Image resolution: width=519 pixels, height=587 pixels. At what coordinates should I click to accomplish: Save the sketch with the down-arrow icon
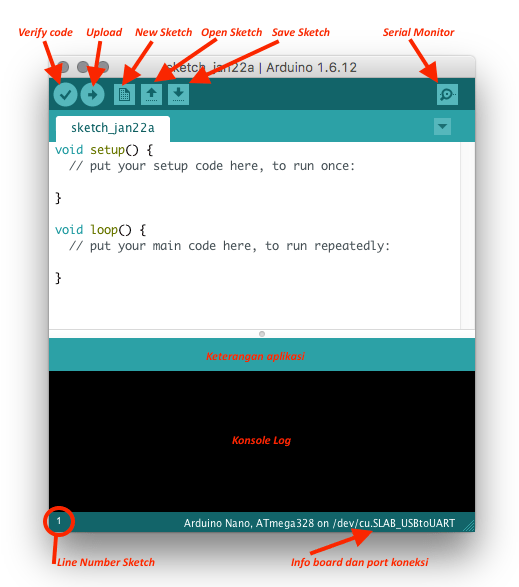[178, 94]
